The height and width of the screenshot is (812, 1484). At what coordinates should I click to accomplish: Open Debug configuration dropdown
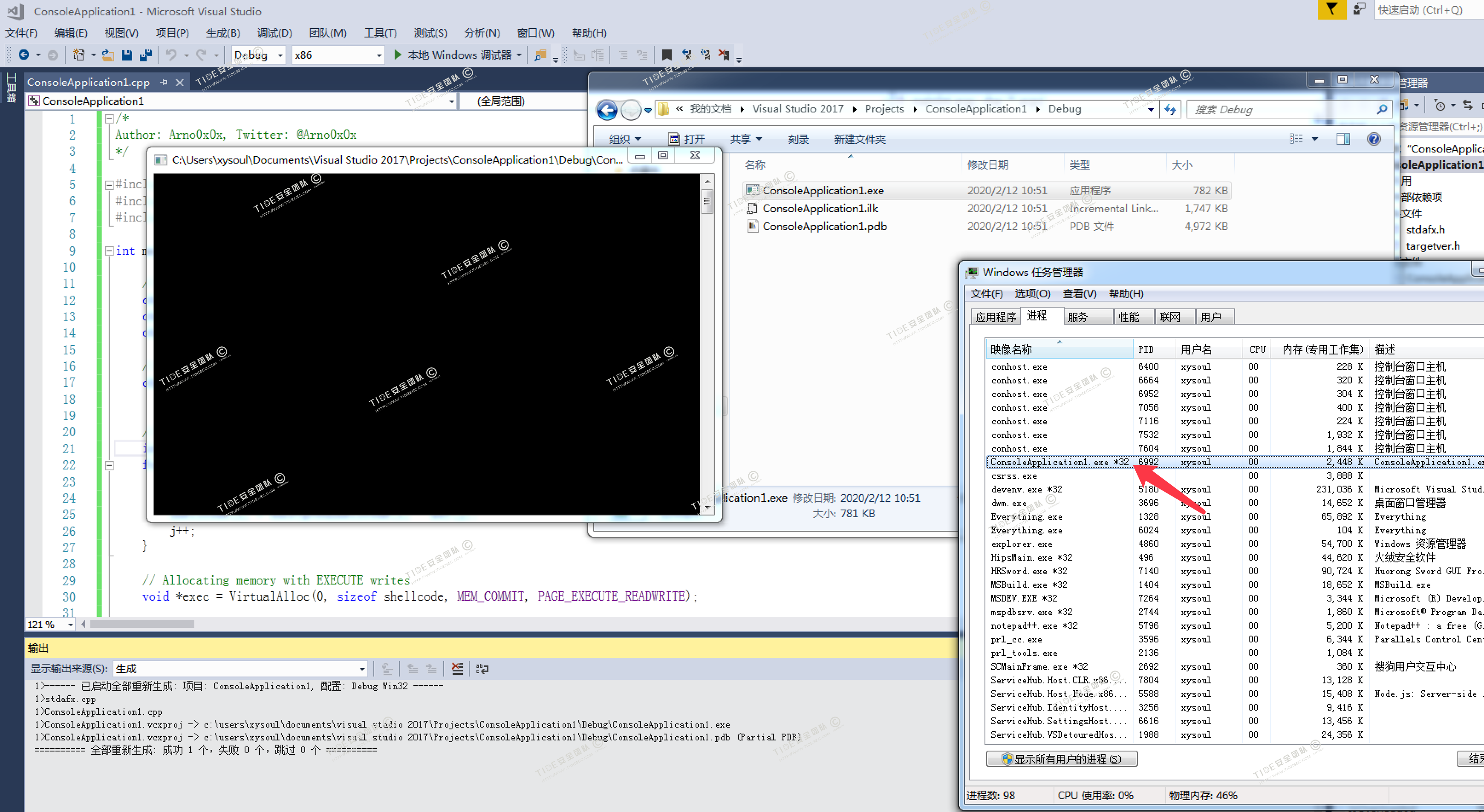pyautogui.click(x=280, y=55)
